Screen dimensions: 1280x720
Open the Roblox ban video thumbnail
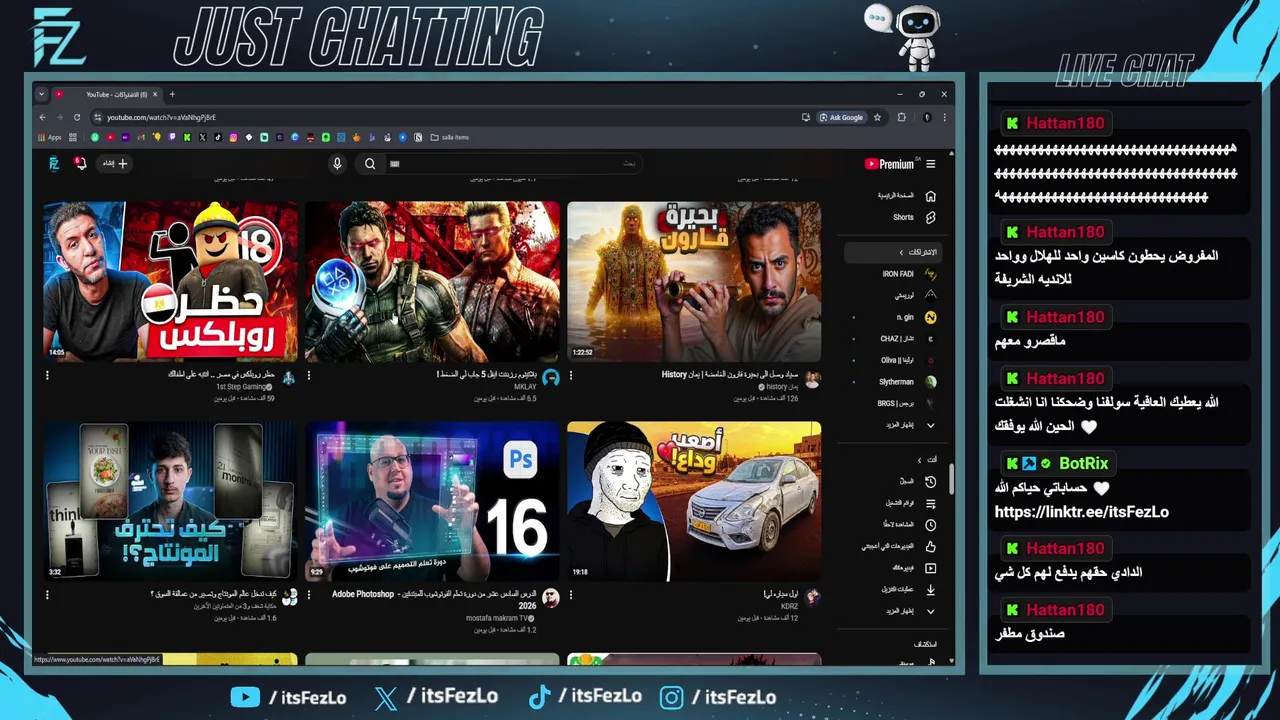[x=171, y=281]
